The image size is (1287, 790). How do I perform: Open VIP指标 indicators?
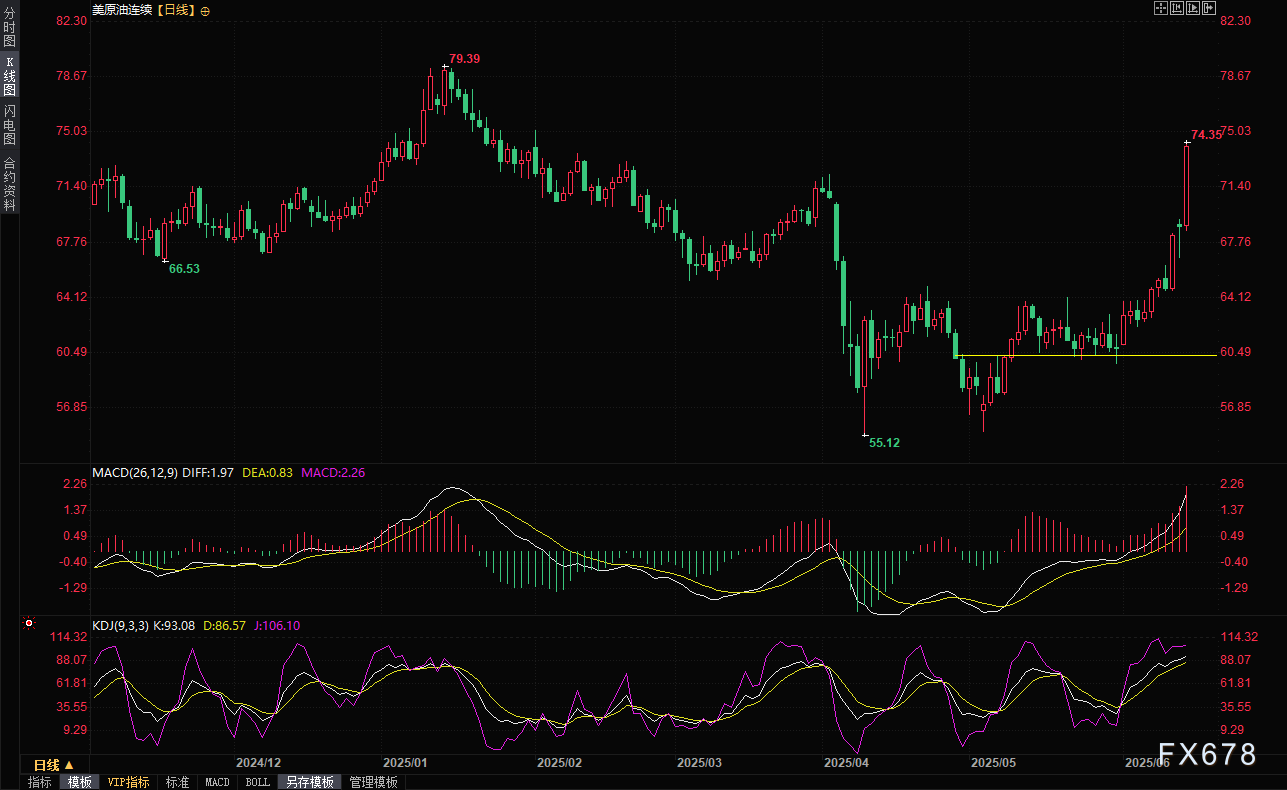128,782
